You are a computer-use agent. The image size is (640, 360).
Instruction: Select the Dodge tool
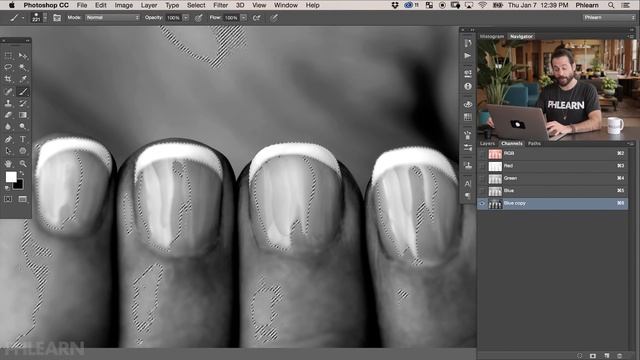(x=23, y=127)
